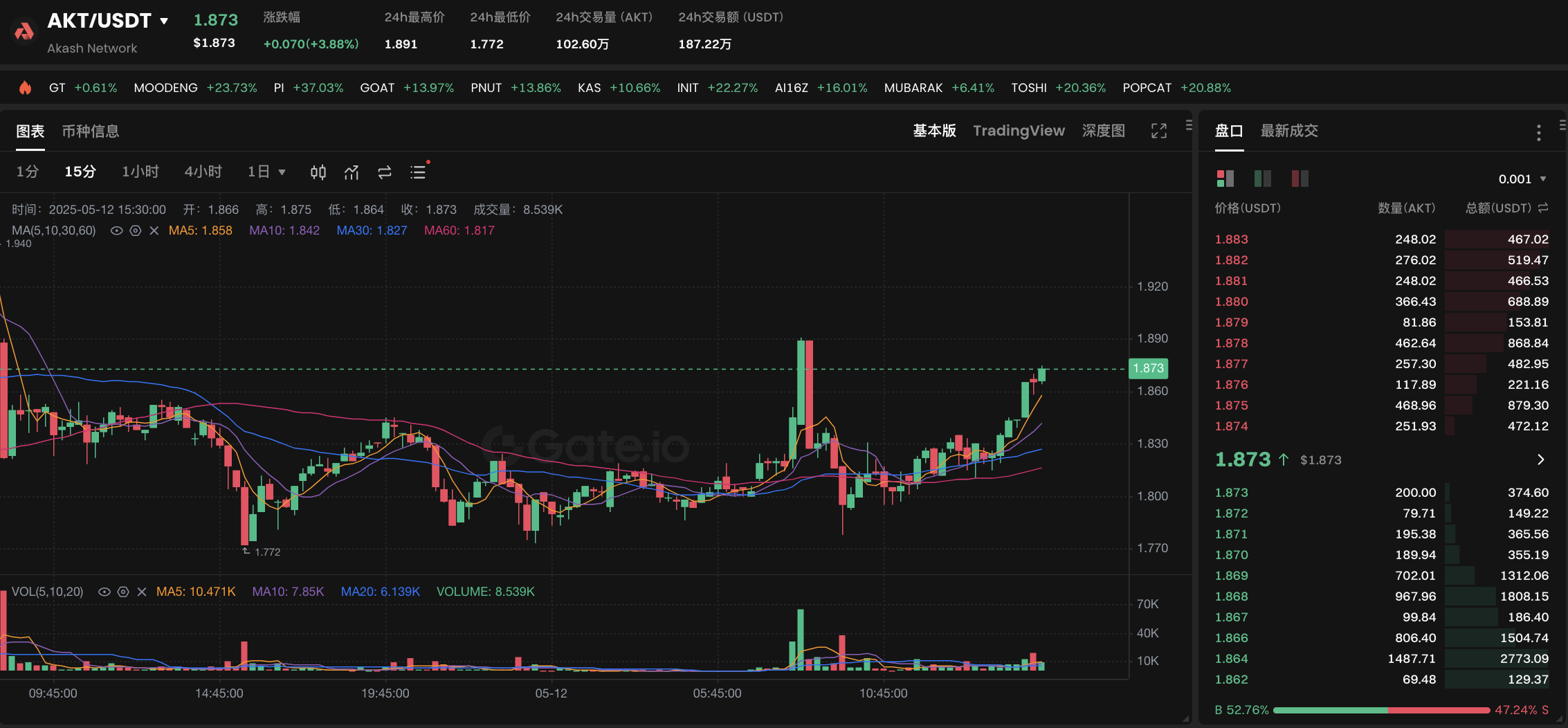Open the TOSHI ticker link
1568x728 pixels.
click(1058, 88)
